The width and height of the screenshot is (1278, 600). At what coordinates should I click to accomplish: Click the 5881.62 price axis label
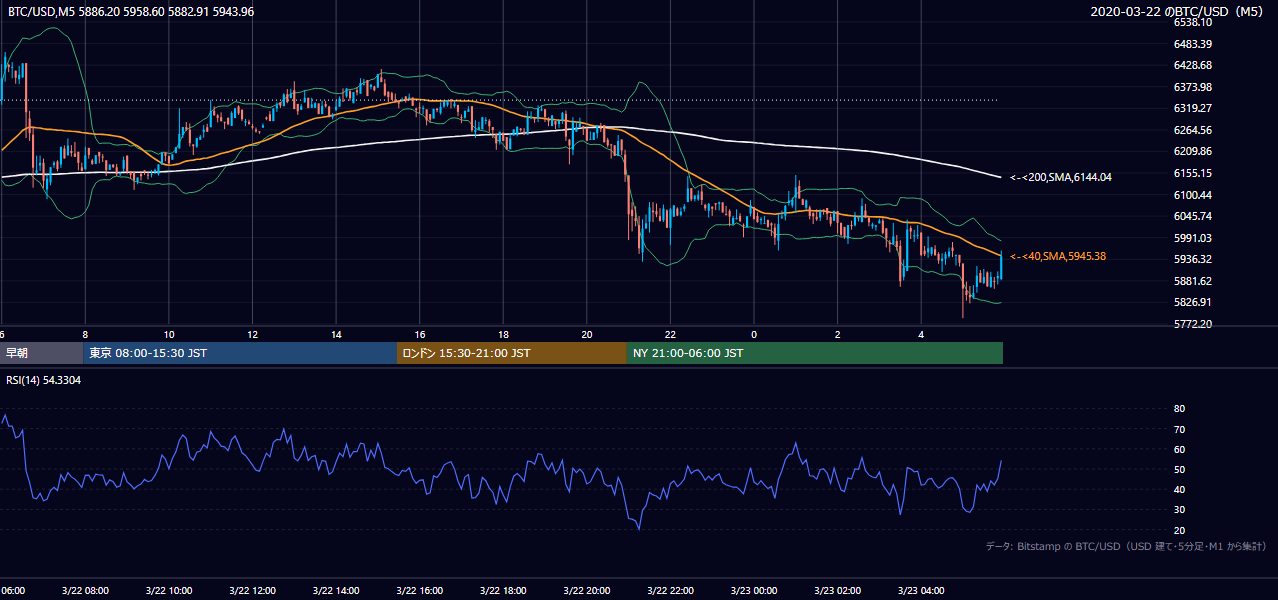(1193, 281)
